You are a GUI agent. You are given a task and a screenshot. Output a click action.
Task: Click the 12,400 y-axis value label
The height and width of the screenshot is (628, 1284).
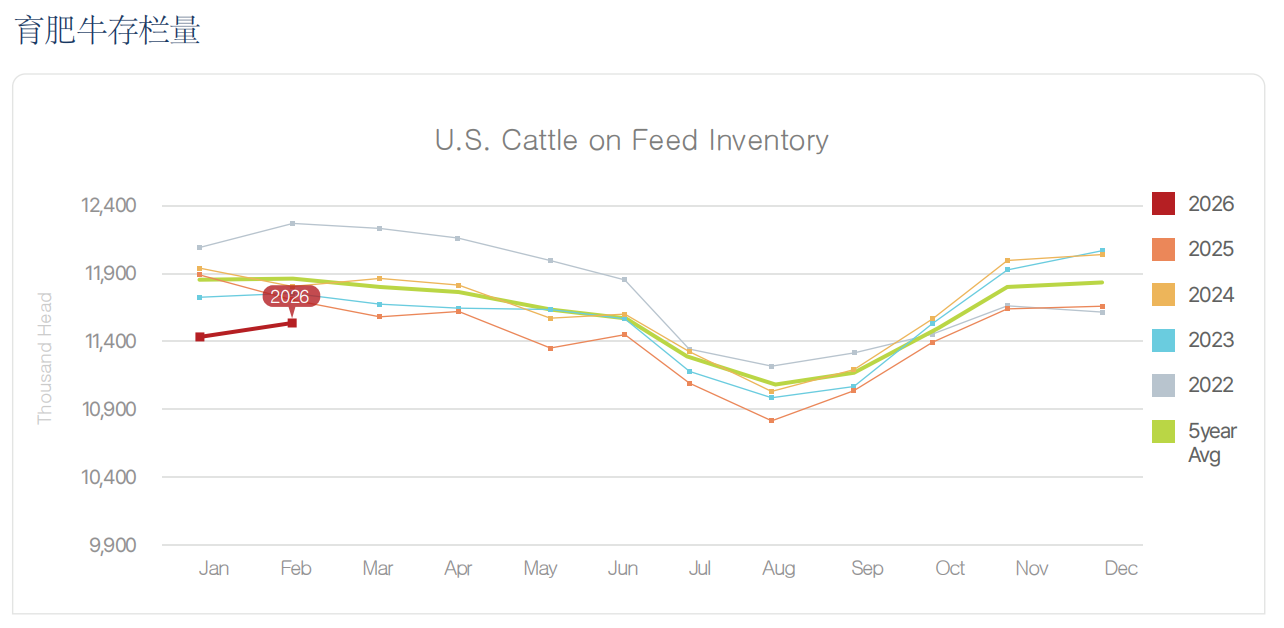point(107,205)
